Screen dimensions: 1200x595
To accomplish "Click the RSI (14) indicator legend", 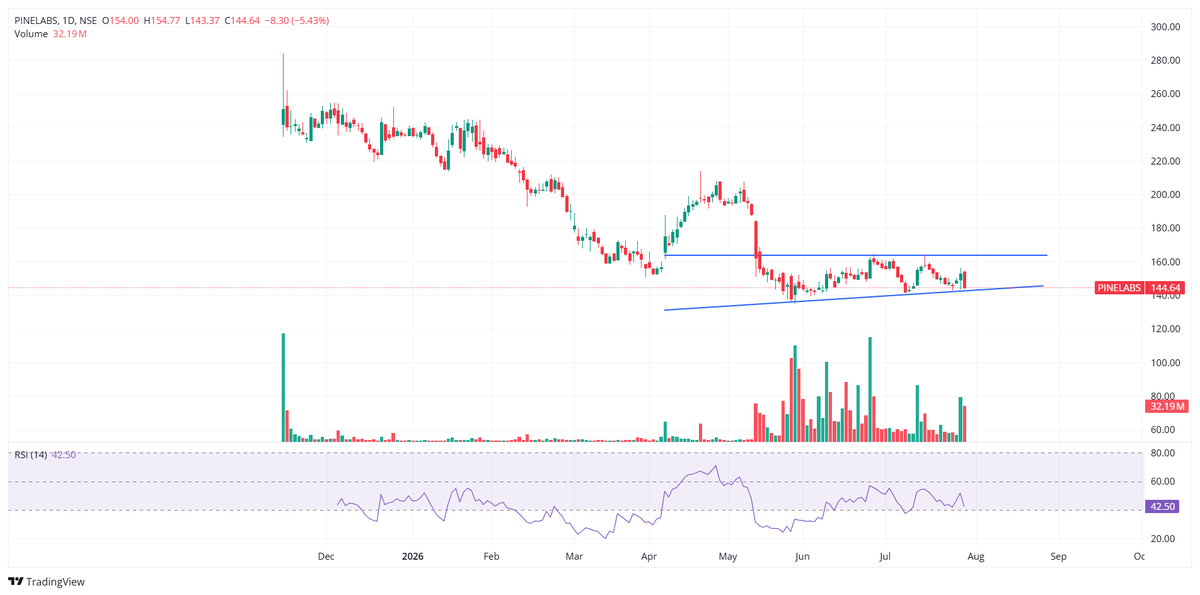I will (x=46, y=455).
